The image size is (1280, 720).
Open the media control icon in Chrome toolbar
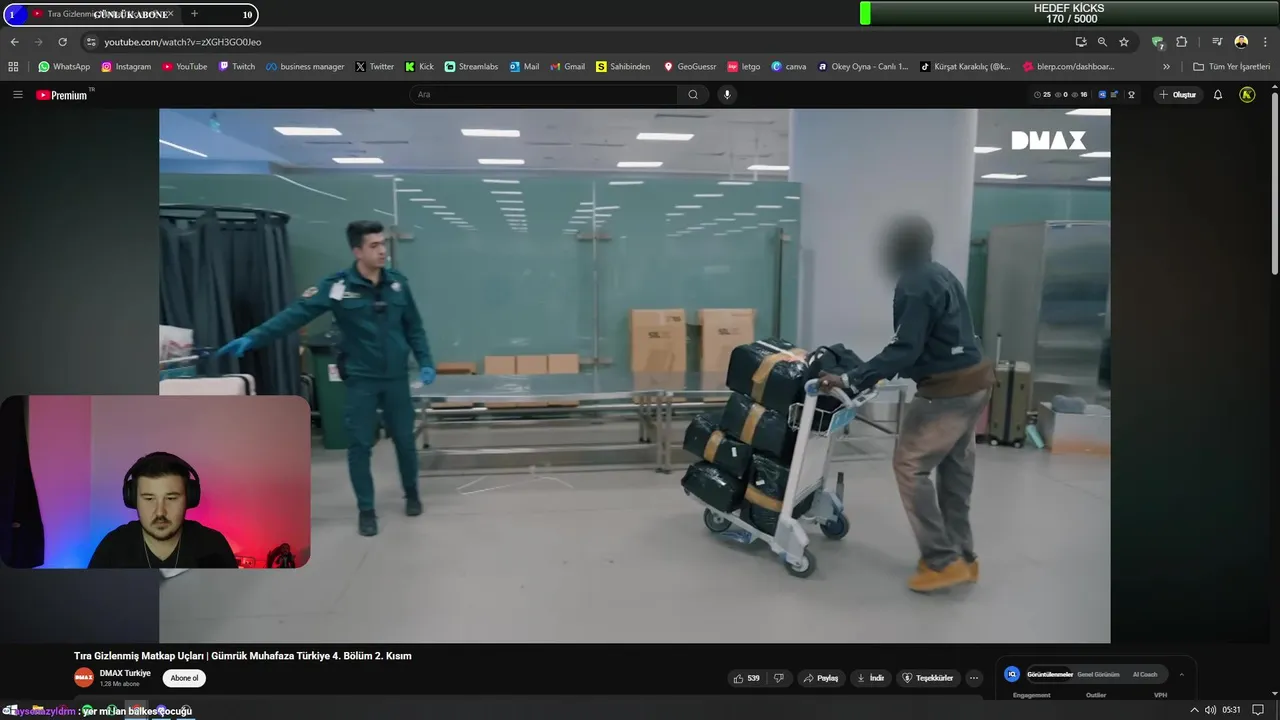click(1217, 42)
